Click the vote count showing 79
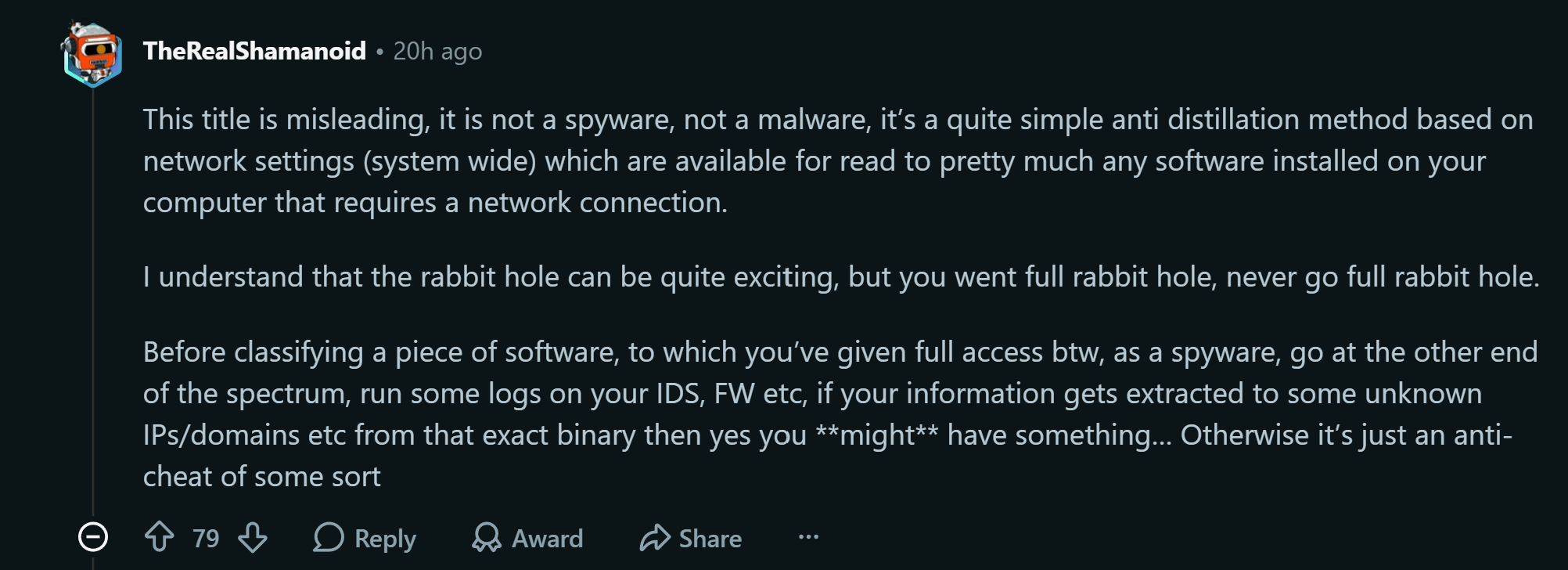1568x570 pixels. [206, 538]
